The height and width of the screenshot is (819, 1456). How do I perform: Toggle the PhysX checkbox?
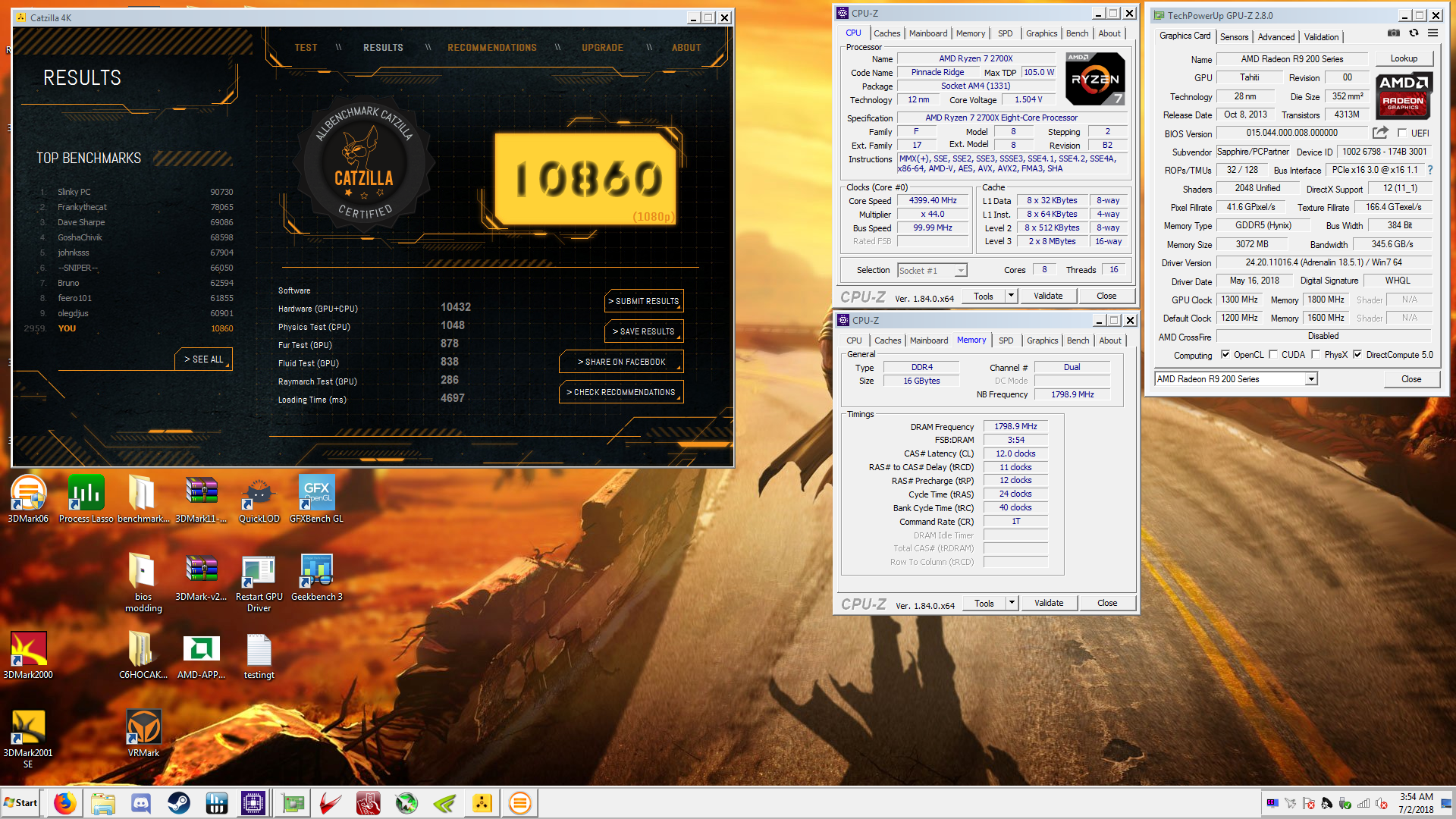click(1316, 354)
